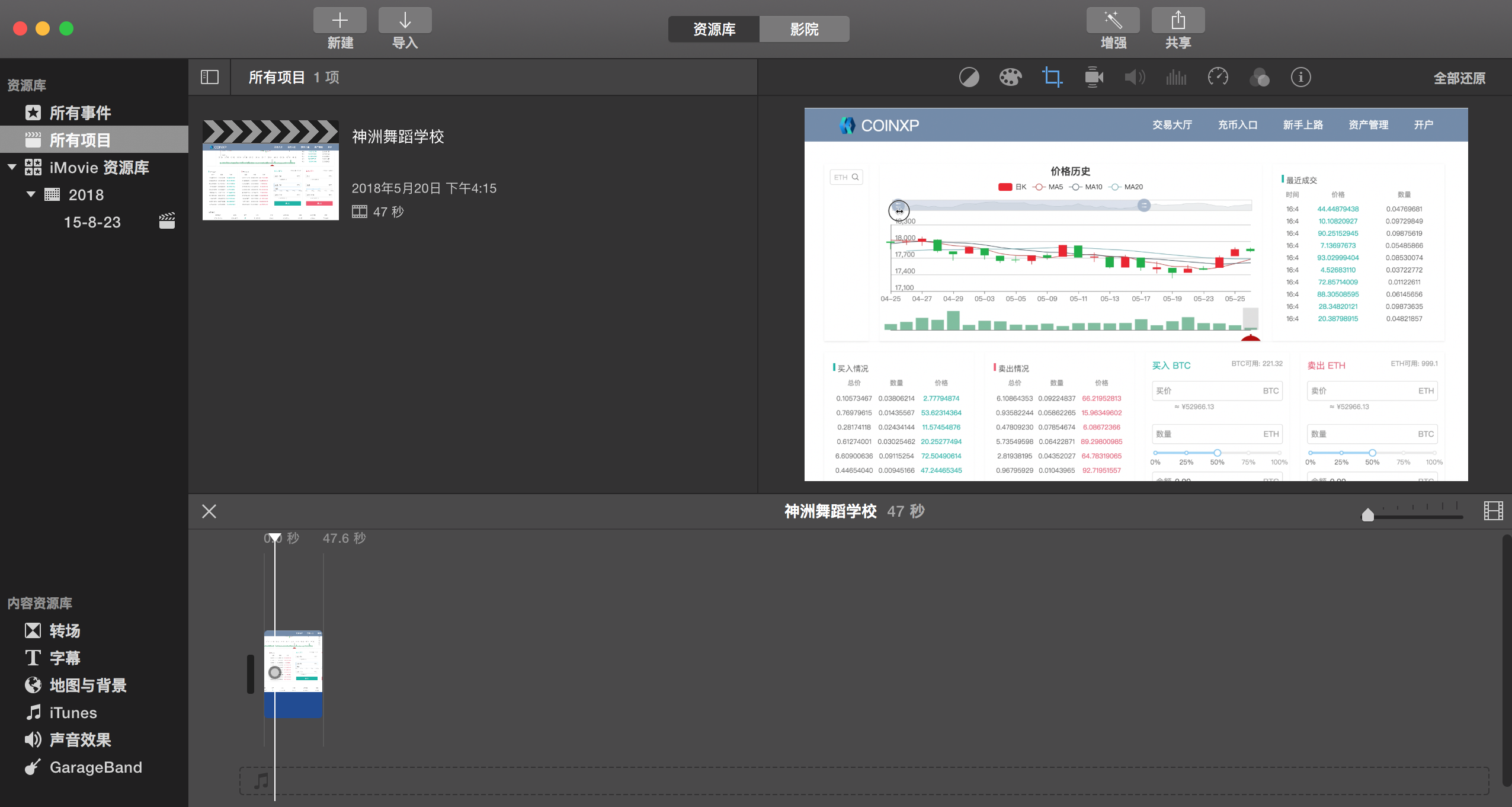Open the color correction palette tool

coord(1010,78)
